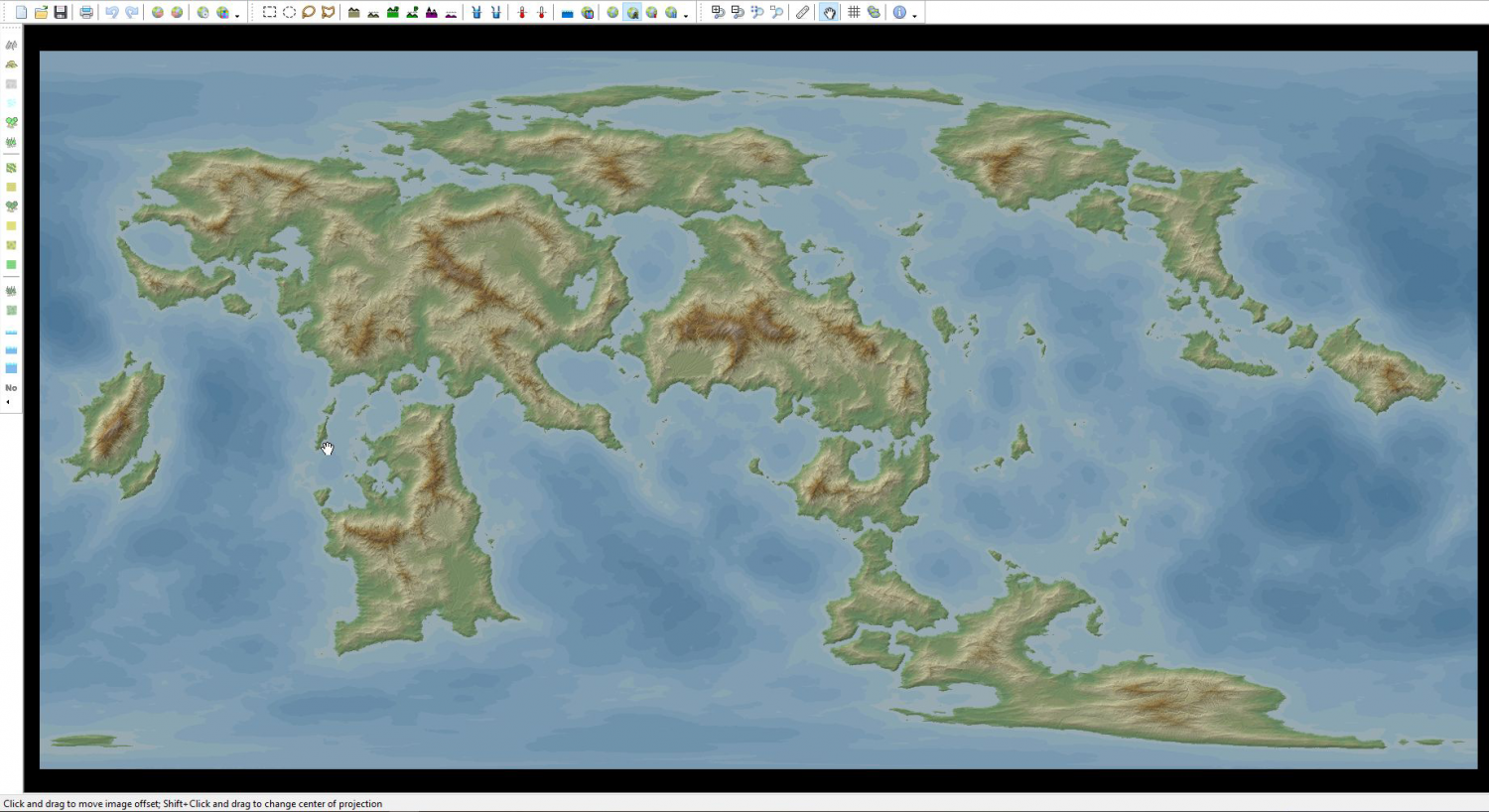1489x812 pixels.
Task: Select the blue water-level tool
Action: pyautogui.click(x=567, y=12)
